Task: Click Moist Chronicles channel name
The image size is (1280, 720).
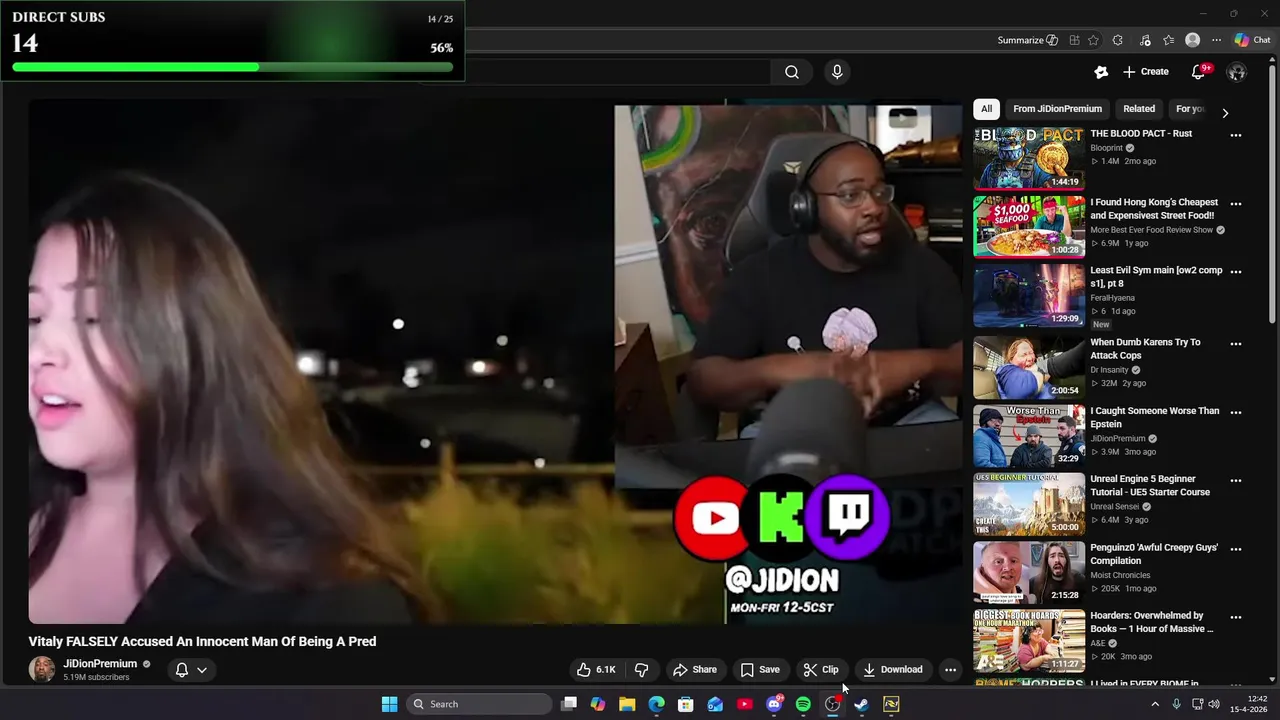Action: coord(1120,575)
